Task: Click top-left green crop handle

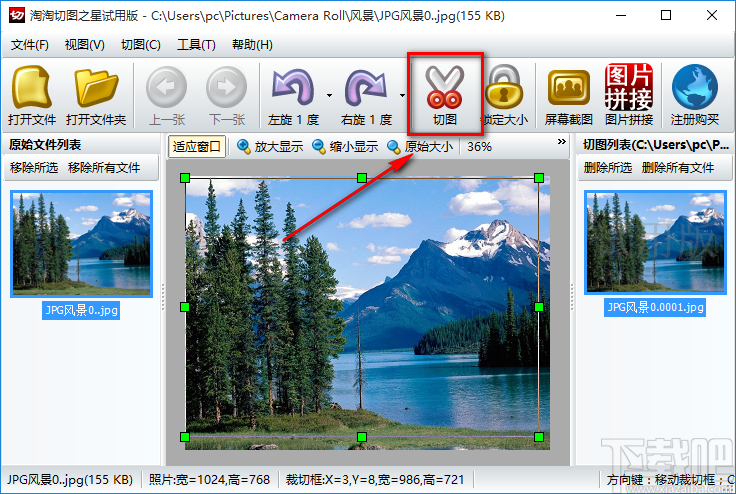Action: click(x=185, y=178)
